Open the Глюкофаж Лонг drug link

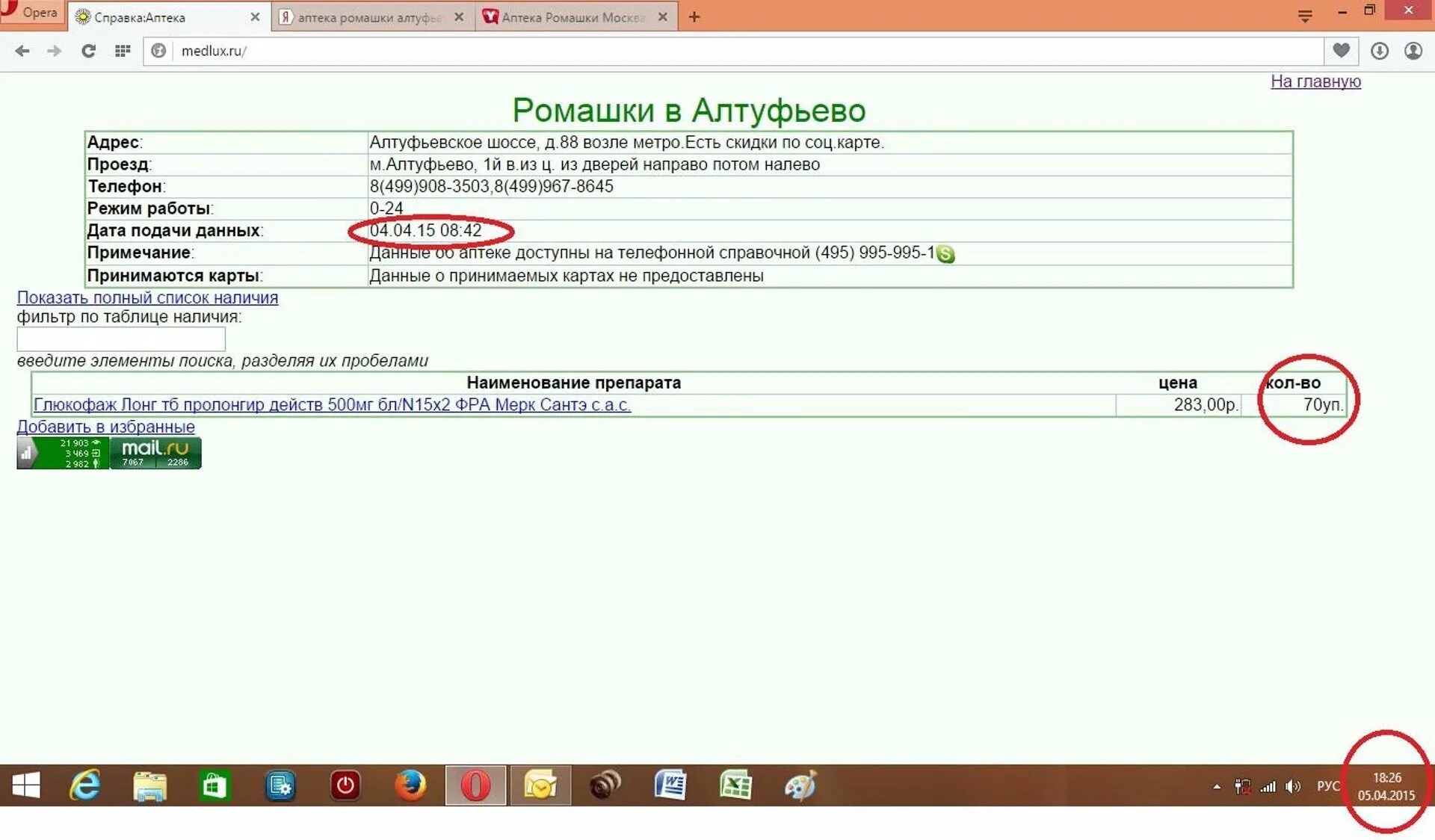[332, 405]
